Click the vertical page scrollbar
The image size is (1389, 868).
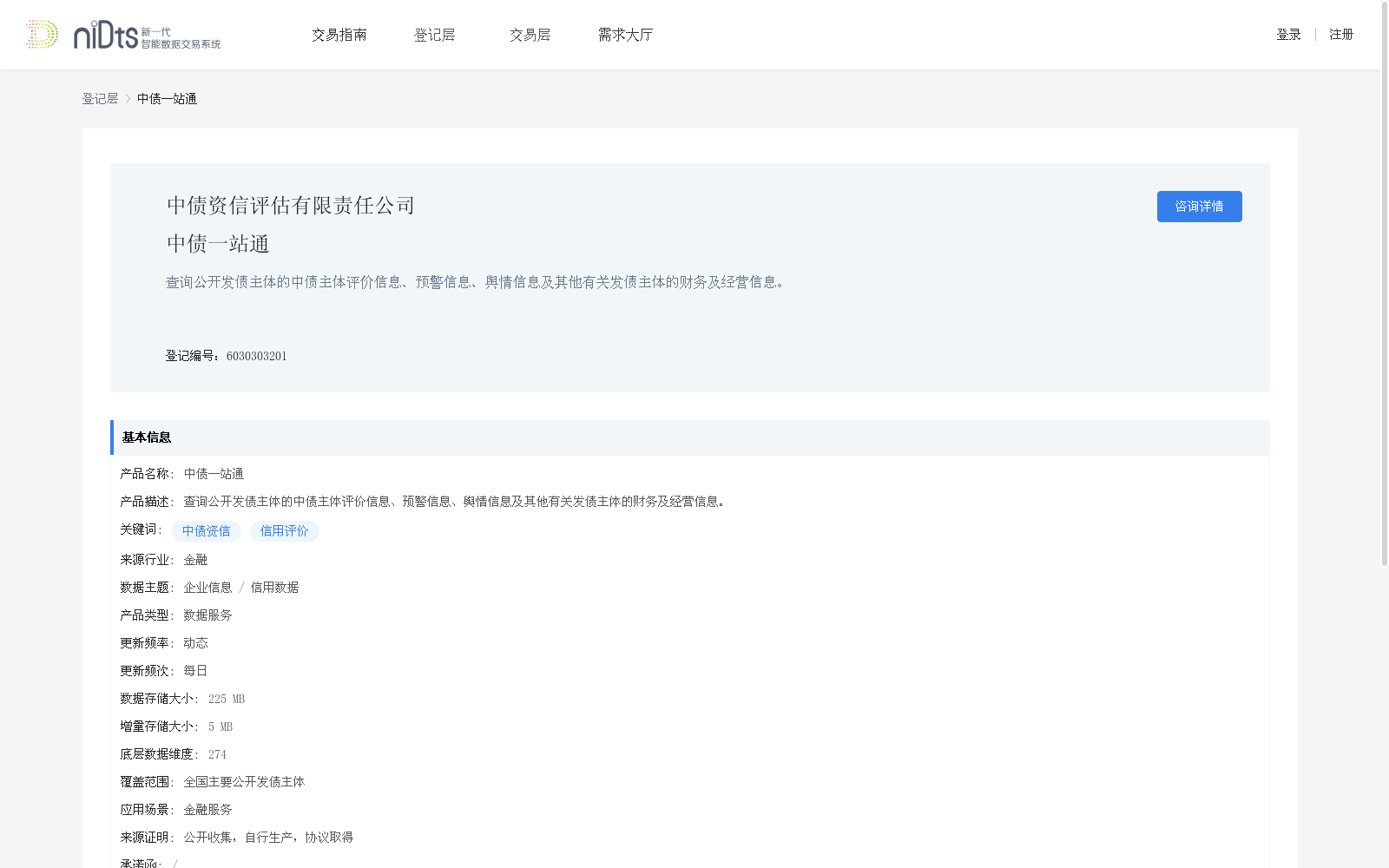[x=1385, y=284]
